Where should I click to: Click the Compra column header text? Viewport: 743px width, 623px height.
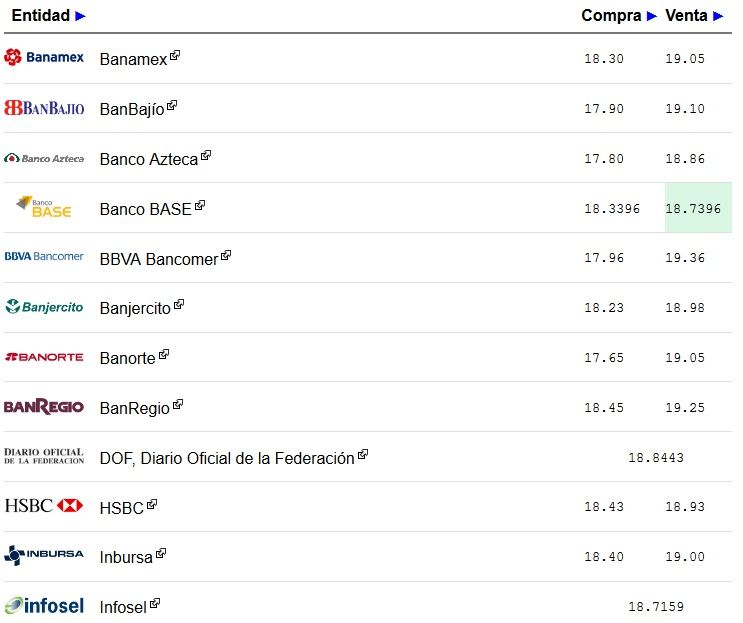(611, 15)
